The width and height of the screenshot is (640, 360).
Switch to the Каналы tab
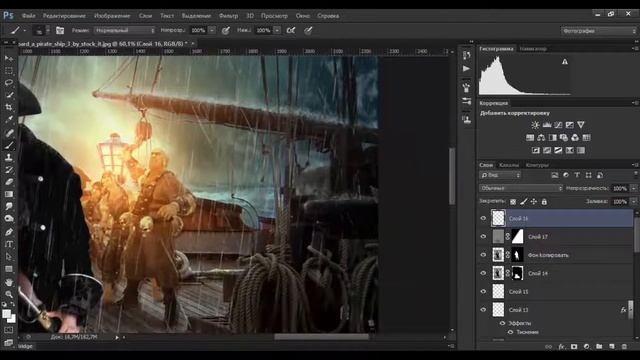coord(509,165)
